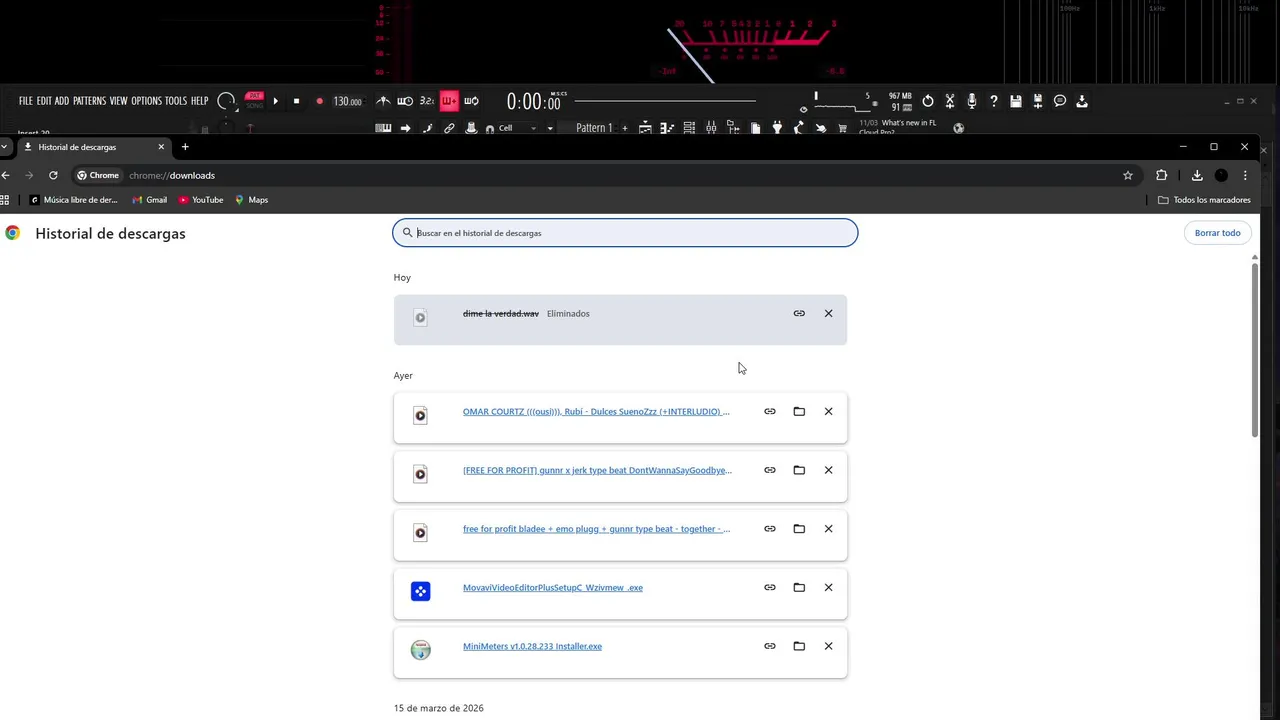Switch FL Studio to SONG mode

pos(255,105)
